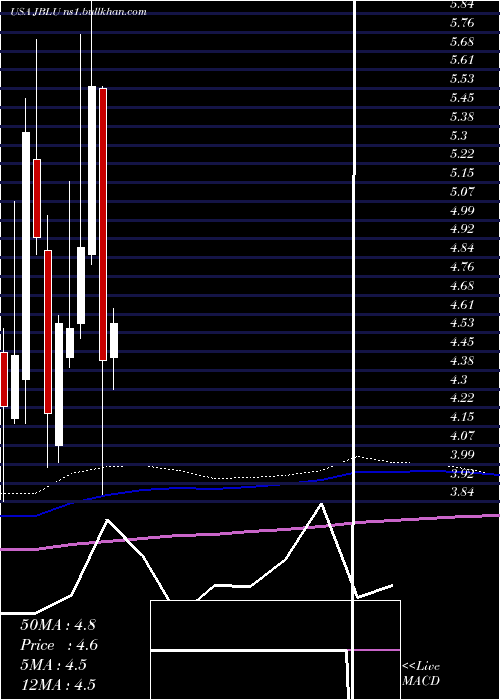The width and height of the screenshot is (500, 700).
Task: Click the 4.53 price axis label
Action: [x=462, y=323]
